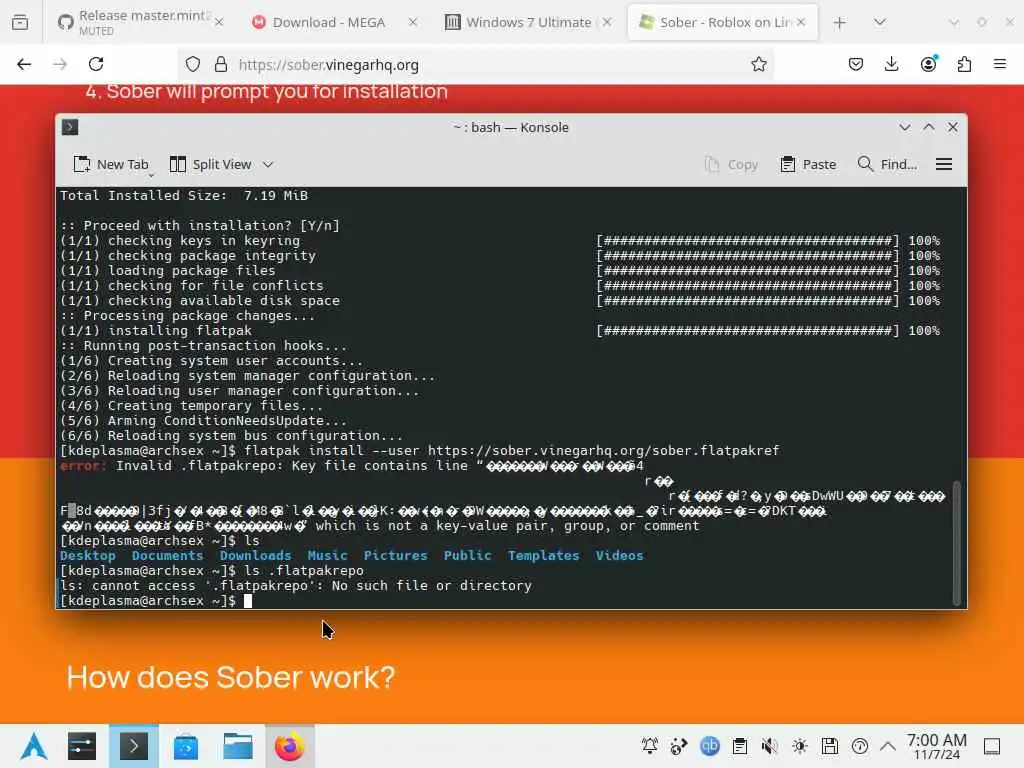
Task: Switch to Firefox in taskbar
Action: pyautogui.click(x=289, y=746)
